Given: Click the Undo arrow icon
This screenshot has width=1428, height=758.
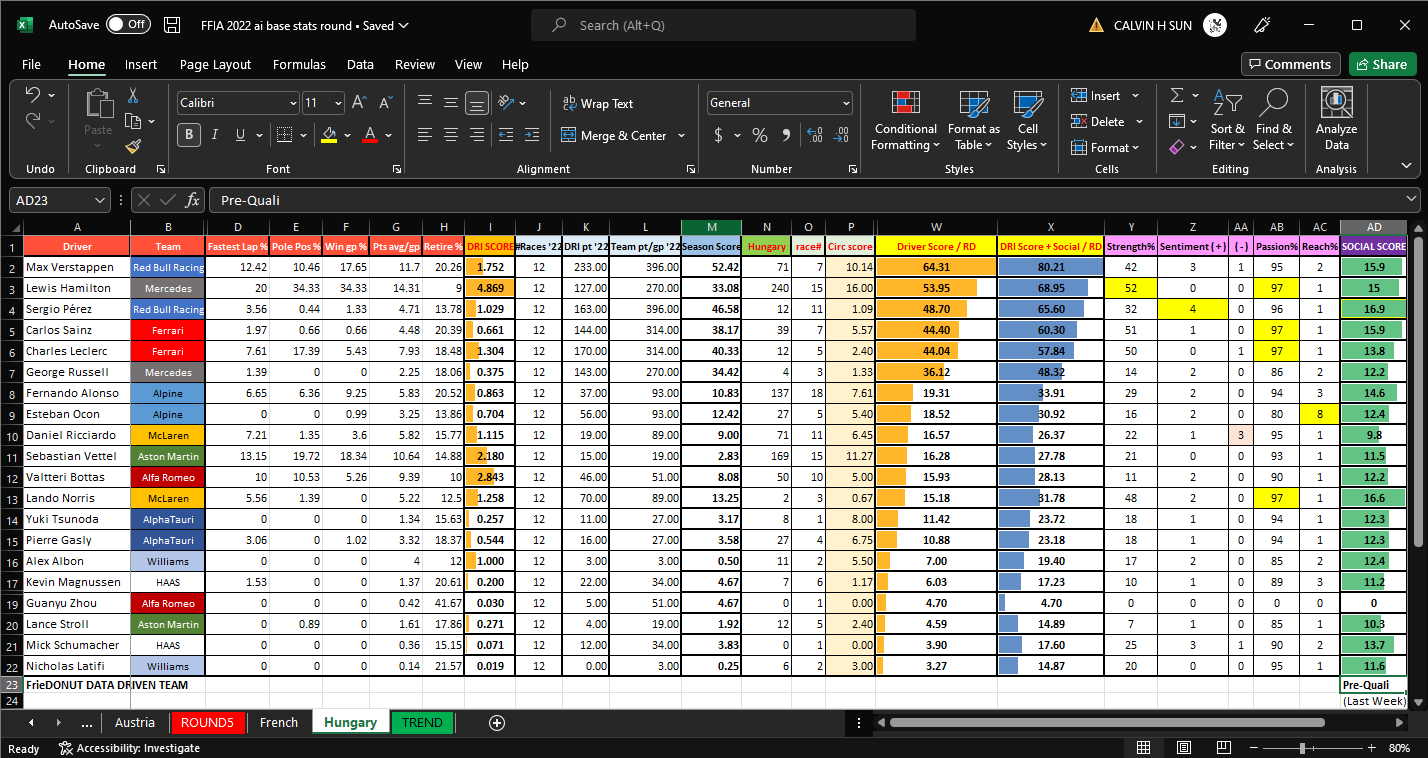Looking at the screenshot, I should tap(33, 95).
